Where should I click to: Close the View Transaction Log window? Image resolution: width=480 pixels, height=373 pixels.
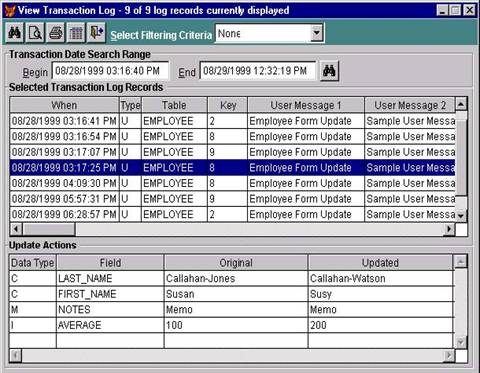[469, 10]
